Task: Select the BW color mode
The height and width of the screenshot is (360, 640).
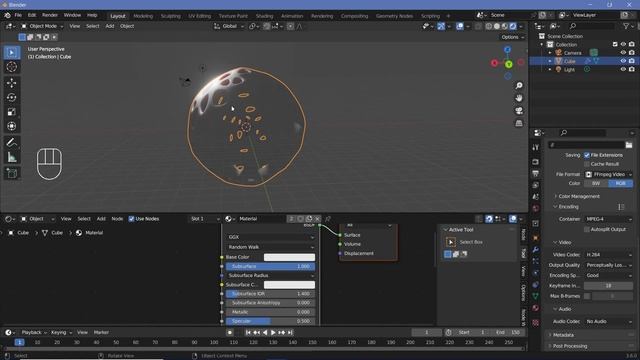Action: click(596, 183)
